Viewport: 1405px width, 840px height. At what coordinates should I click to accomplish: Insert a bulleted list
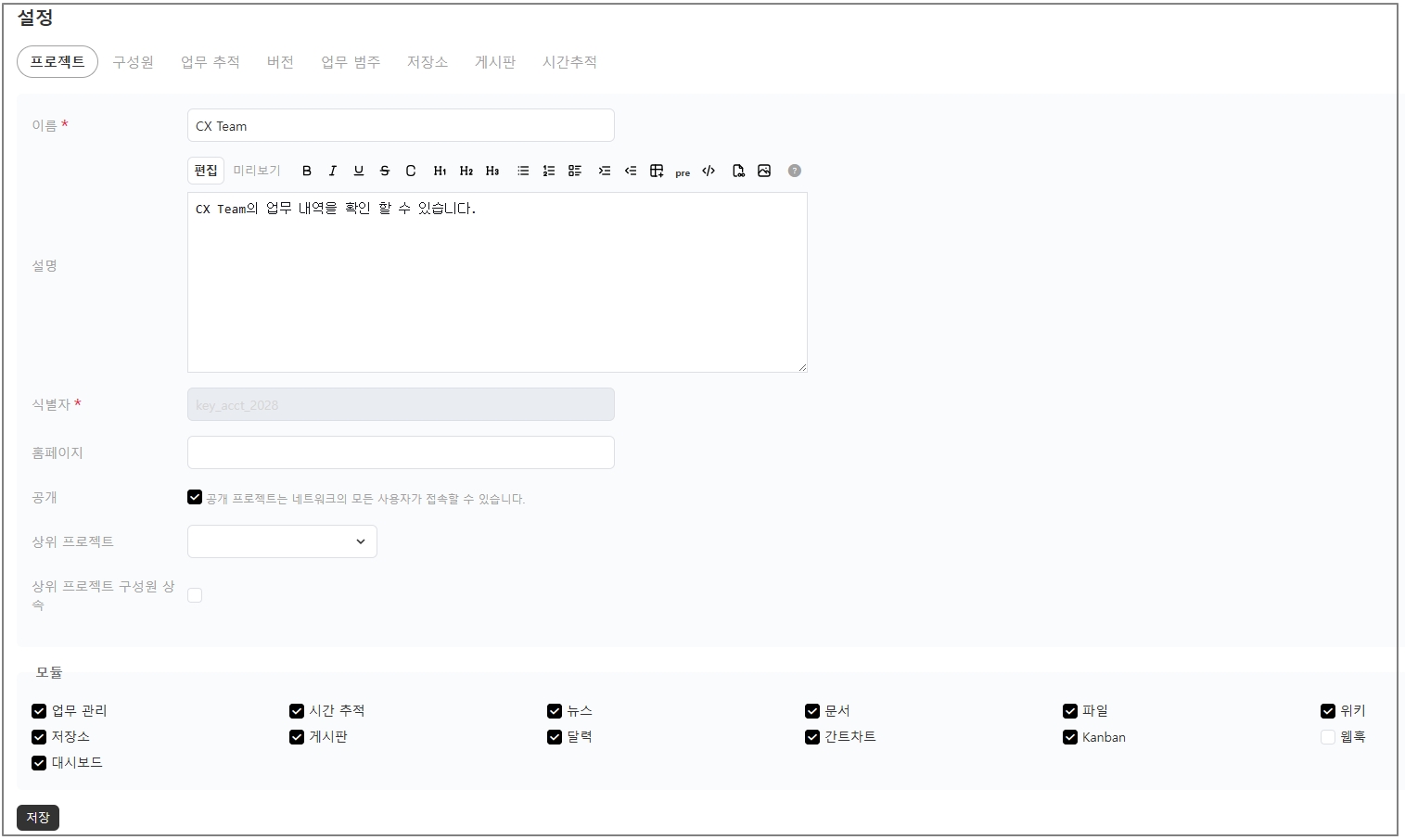tap(523, 171)
